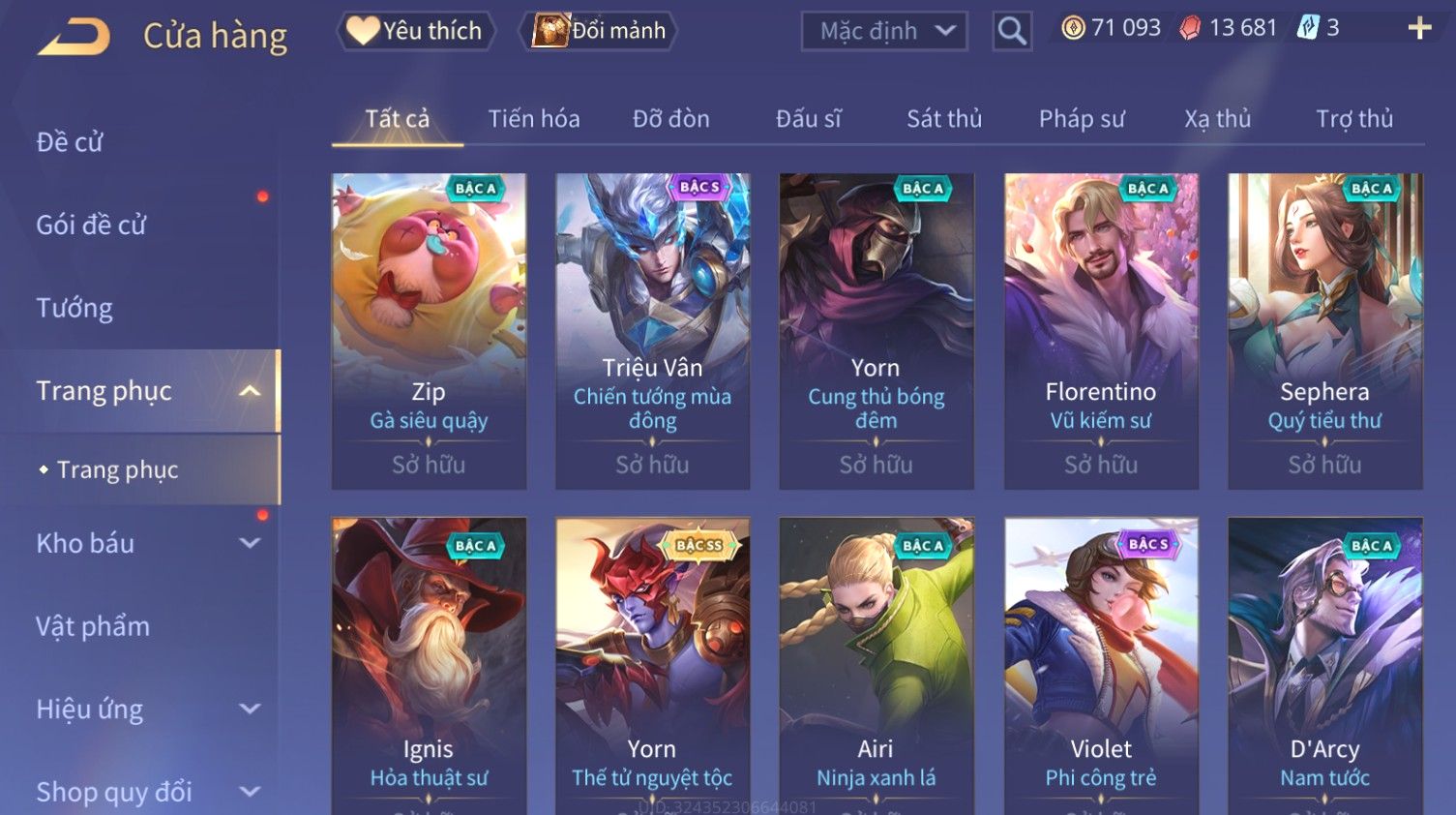Open the search magnifier icon
The width and height of the screenshot is (1456, 815).
(1012, 31)
